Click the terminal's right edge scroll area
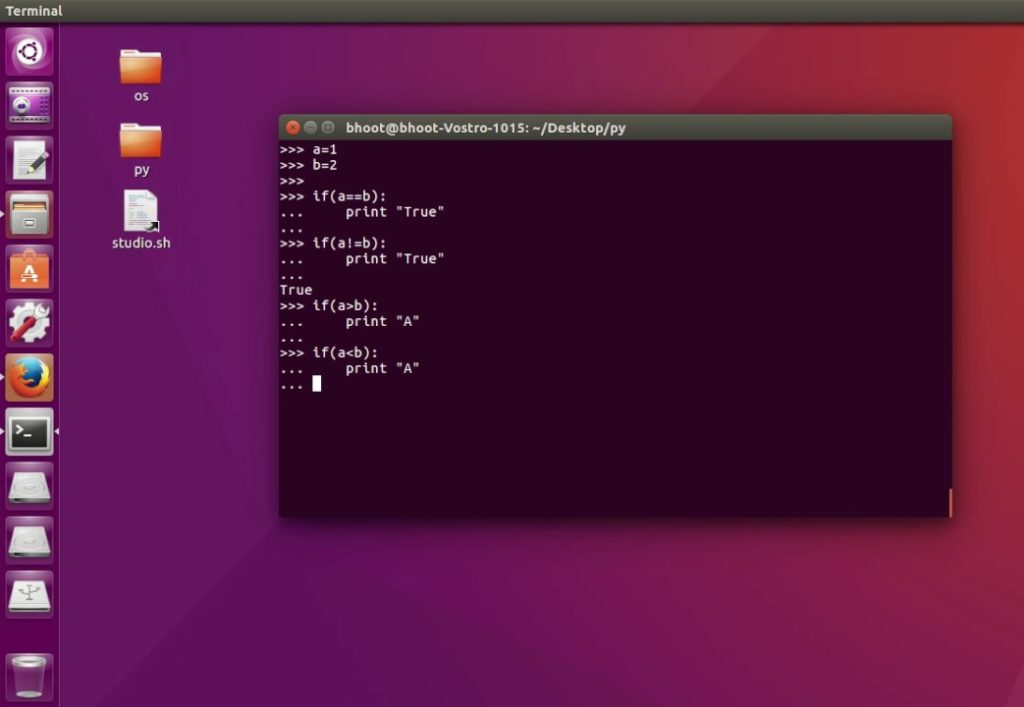This screenshot has width=1024, height=707. [x=948, y=400]
